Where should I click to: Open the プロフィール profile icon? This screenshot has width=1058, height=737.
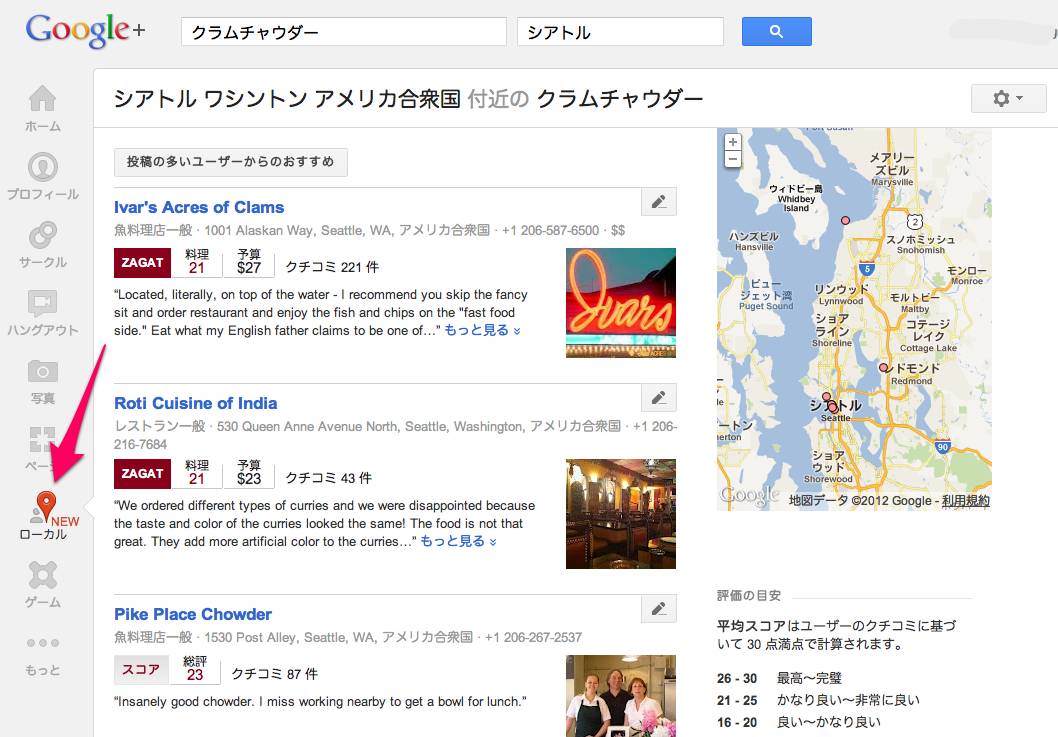pos(43,167)
